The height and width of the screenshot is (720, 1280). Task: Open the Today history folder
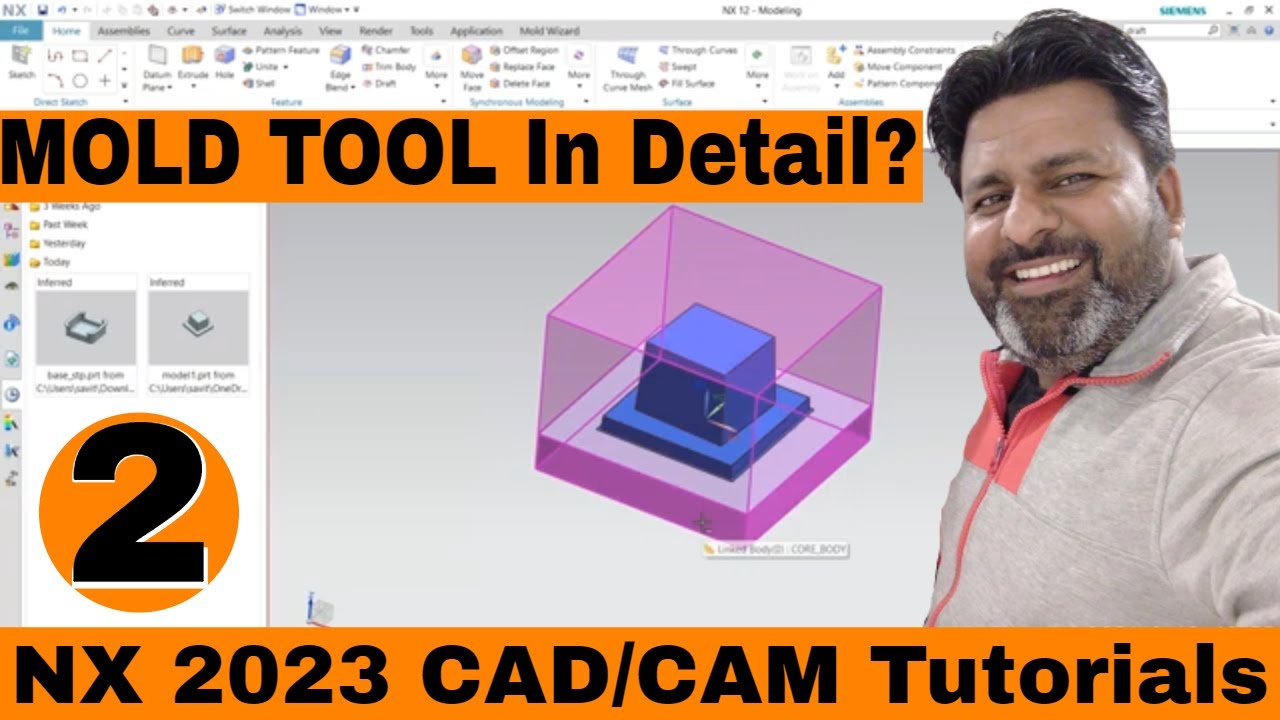[49, 262]
